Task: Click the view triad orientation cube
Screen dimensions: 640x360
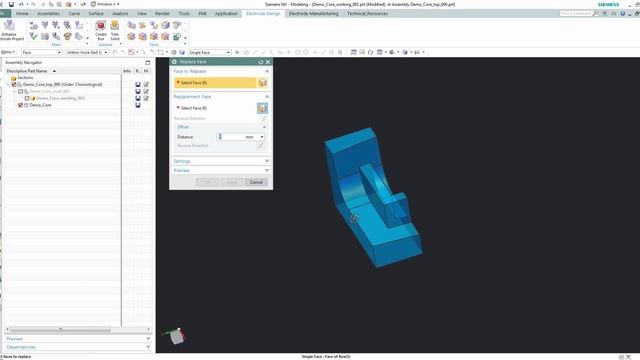Action: click(177, 336)
